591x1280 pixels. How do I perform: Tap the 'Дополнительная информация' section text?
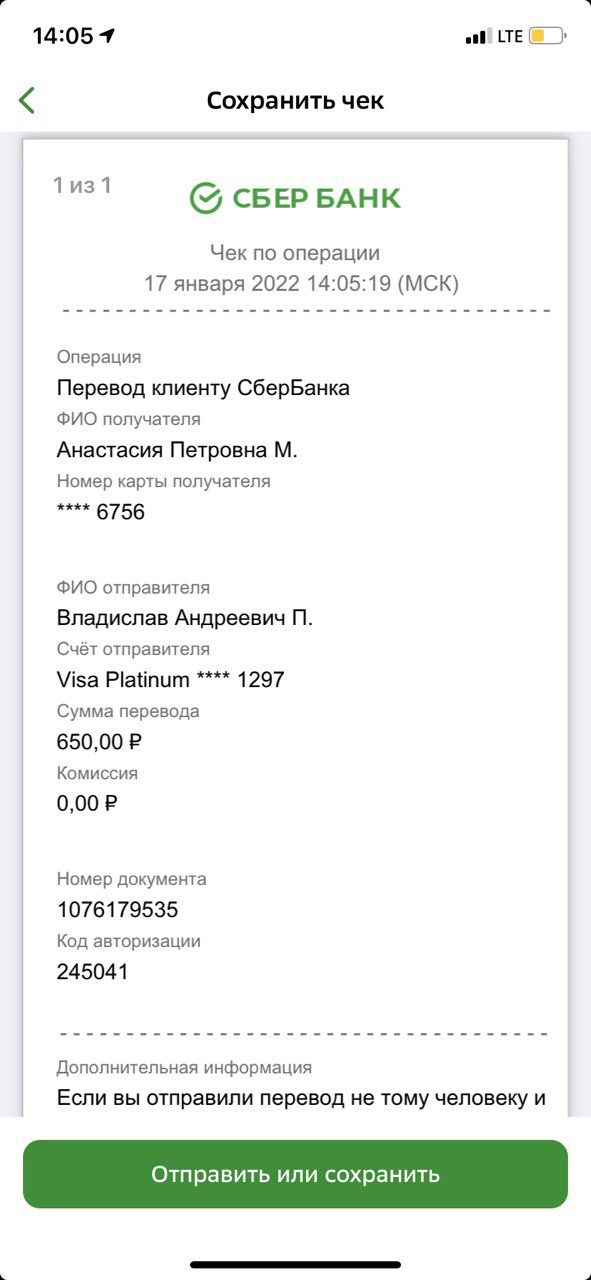184,1068
